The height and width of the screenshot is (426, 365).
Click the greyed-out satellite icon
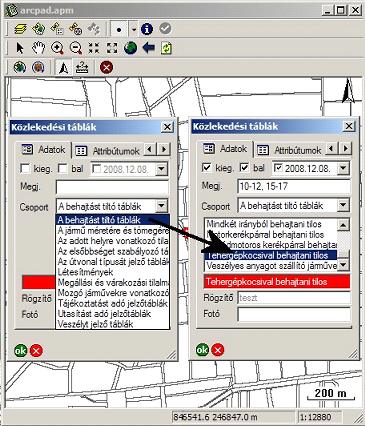click(x=93, y=29)
